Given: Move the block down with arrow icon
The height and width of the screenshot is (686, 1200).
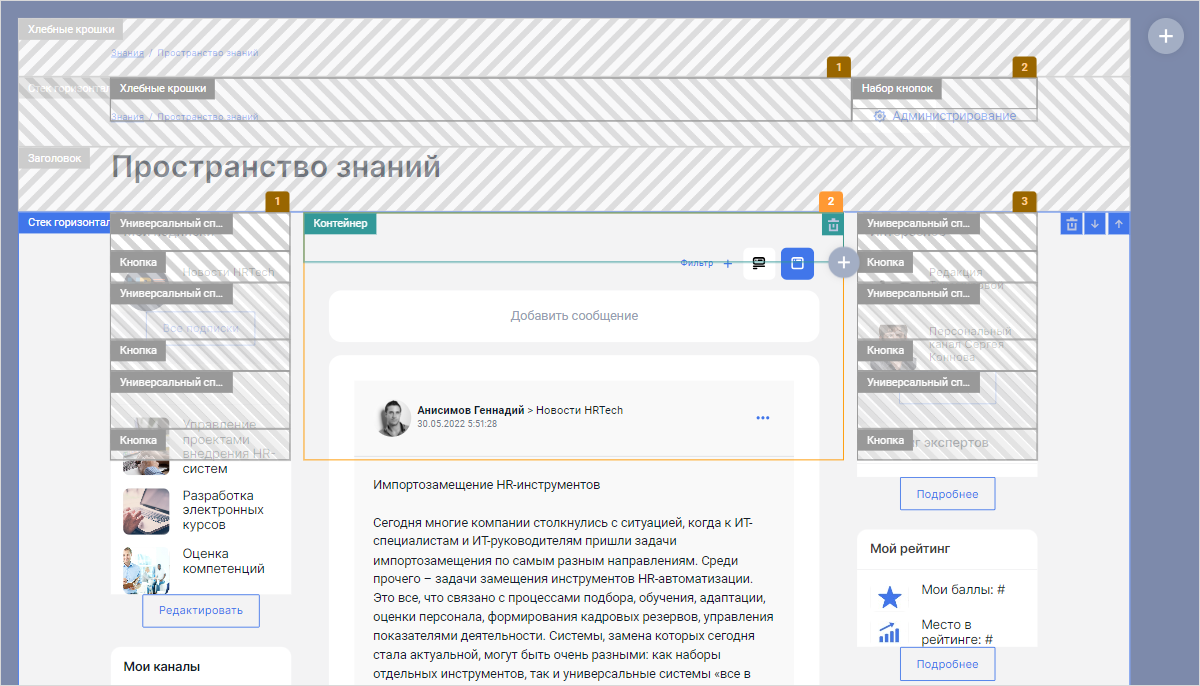Looking at the screenshot, I should point(1094,223).
